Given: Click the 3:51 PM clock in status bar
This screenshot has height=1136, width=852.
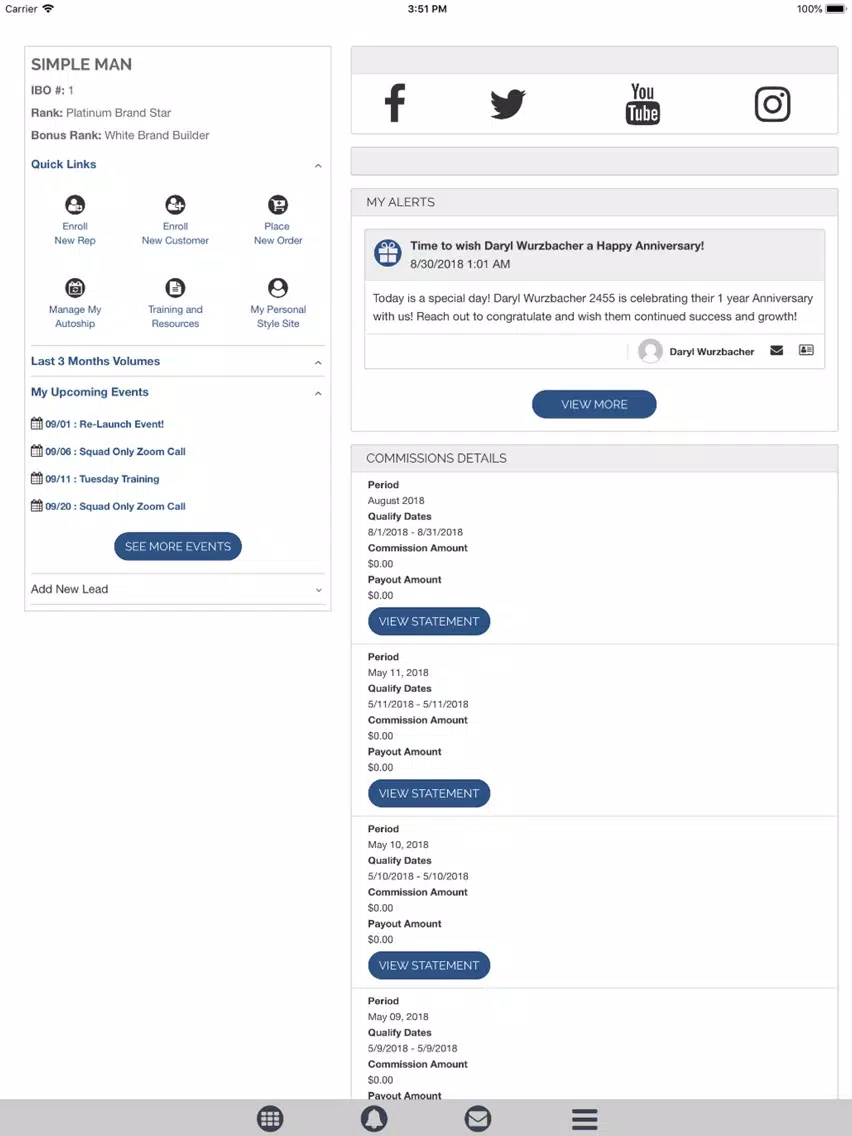Looking at the screenshot, I should (x=427, y=9).
